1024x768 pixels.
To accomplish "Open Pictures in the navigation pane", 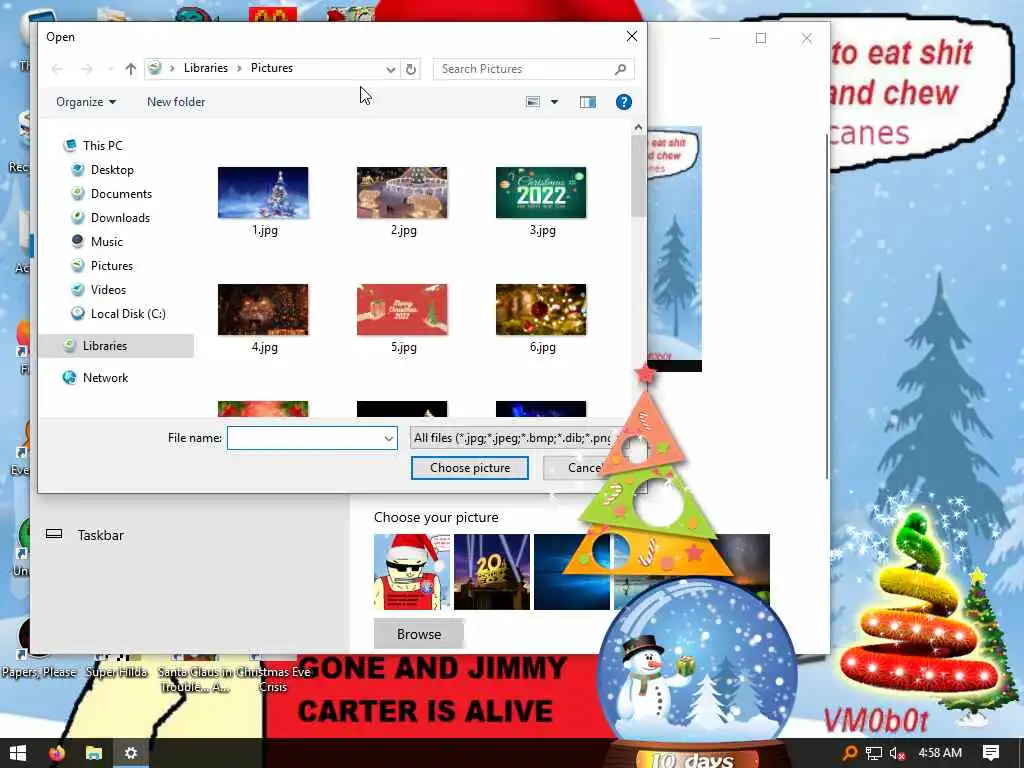I will tap(112, 266).
